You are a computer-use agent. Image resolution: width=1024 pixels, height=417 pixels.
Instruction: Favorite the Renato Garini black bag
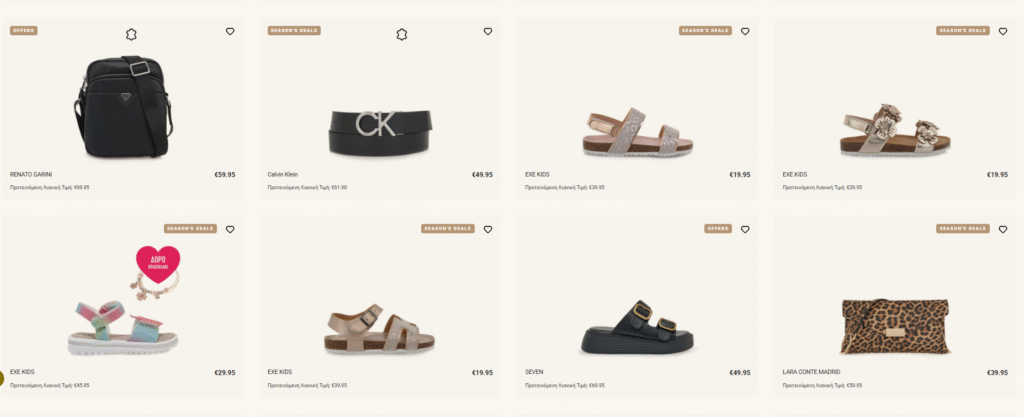tap(230, 31)
